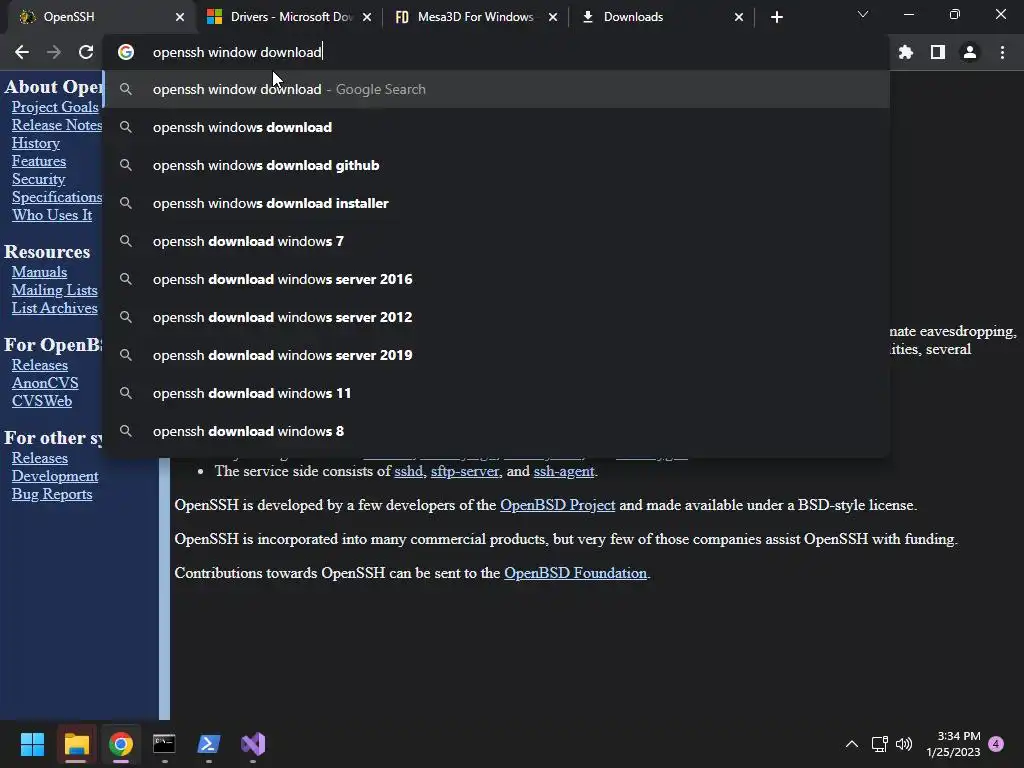The width and height of the screenshot is (1024, 768).
Task: Show hidden system tray icons
Action: [852, 744]
